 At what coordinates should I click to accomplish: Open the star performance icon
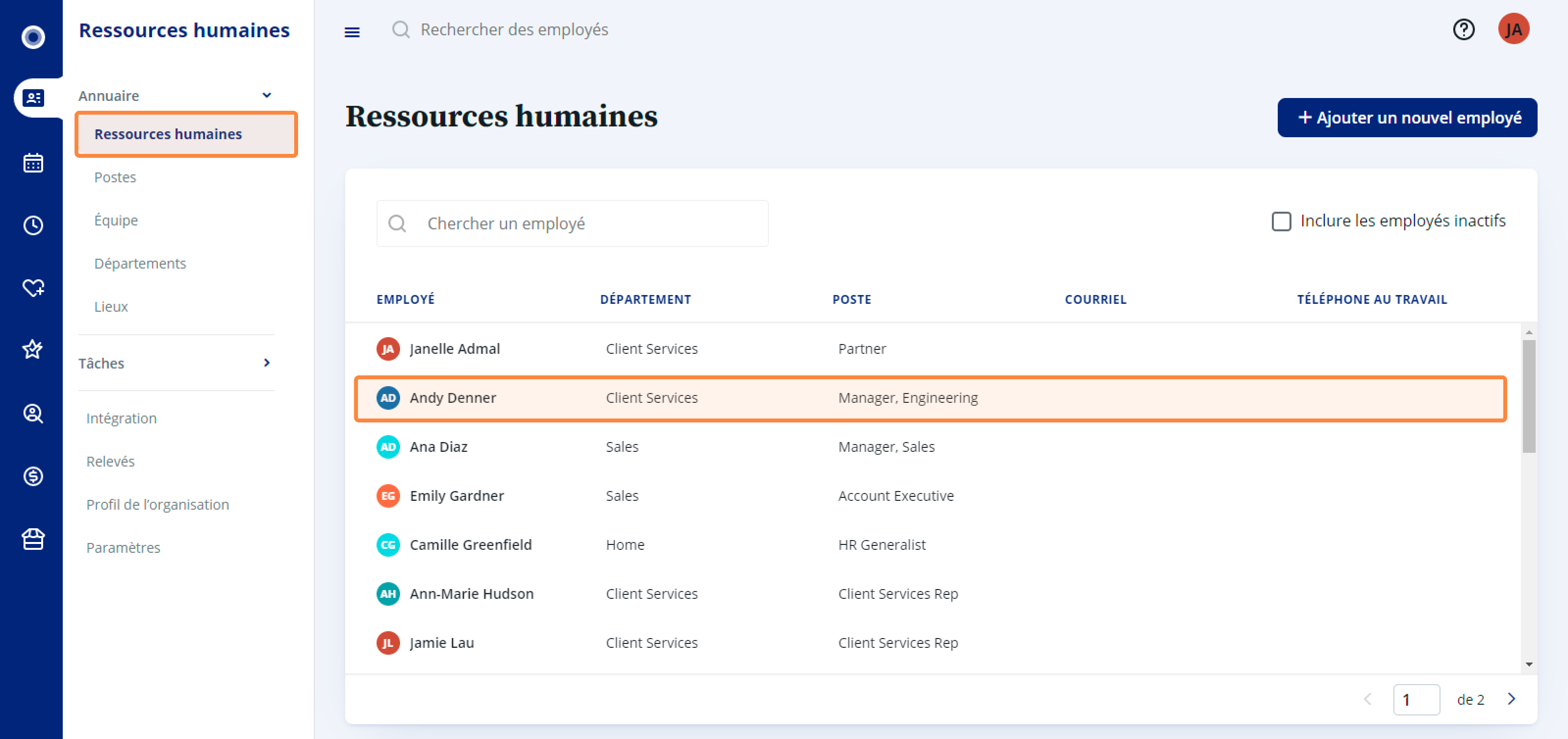click(33, 349)
